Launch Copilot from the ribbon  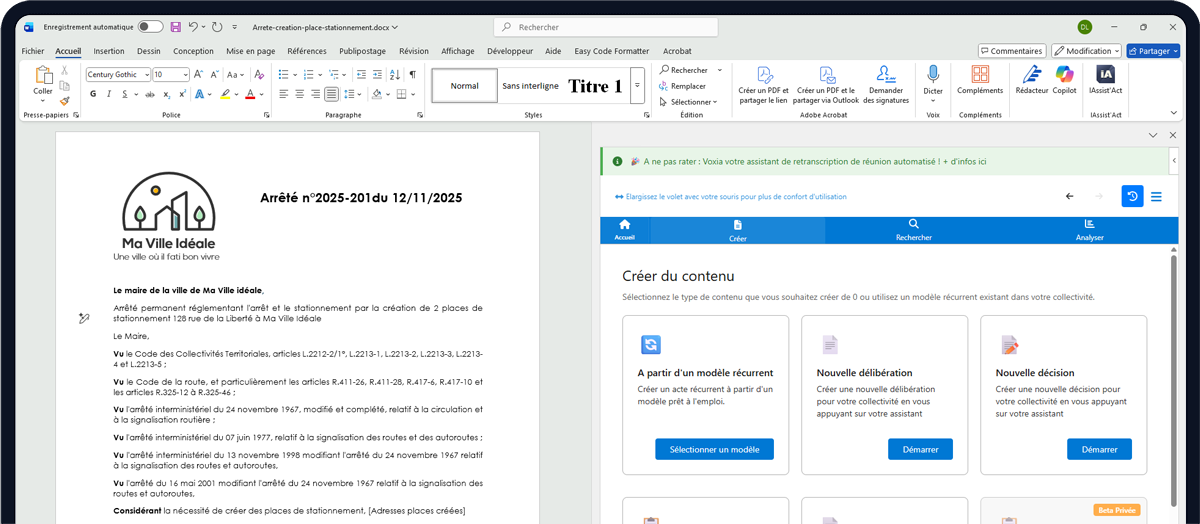tap(1064, 80)
